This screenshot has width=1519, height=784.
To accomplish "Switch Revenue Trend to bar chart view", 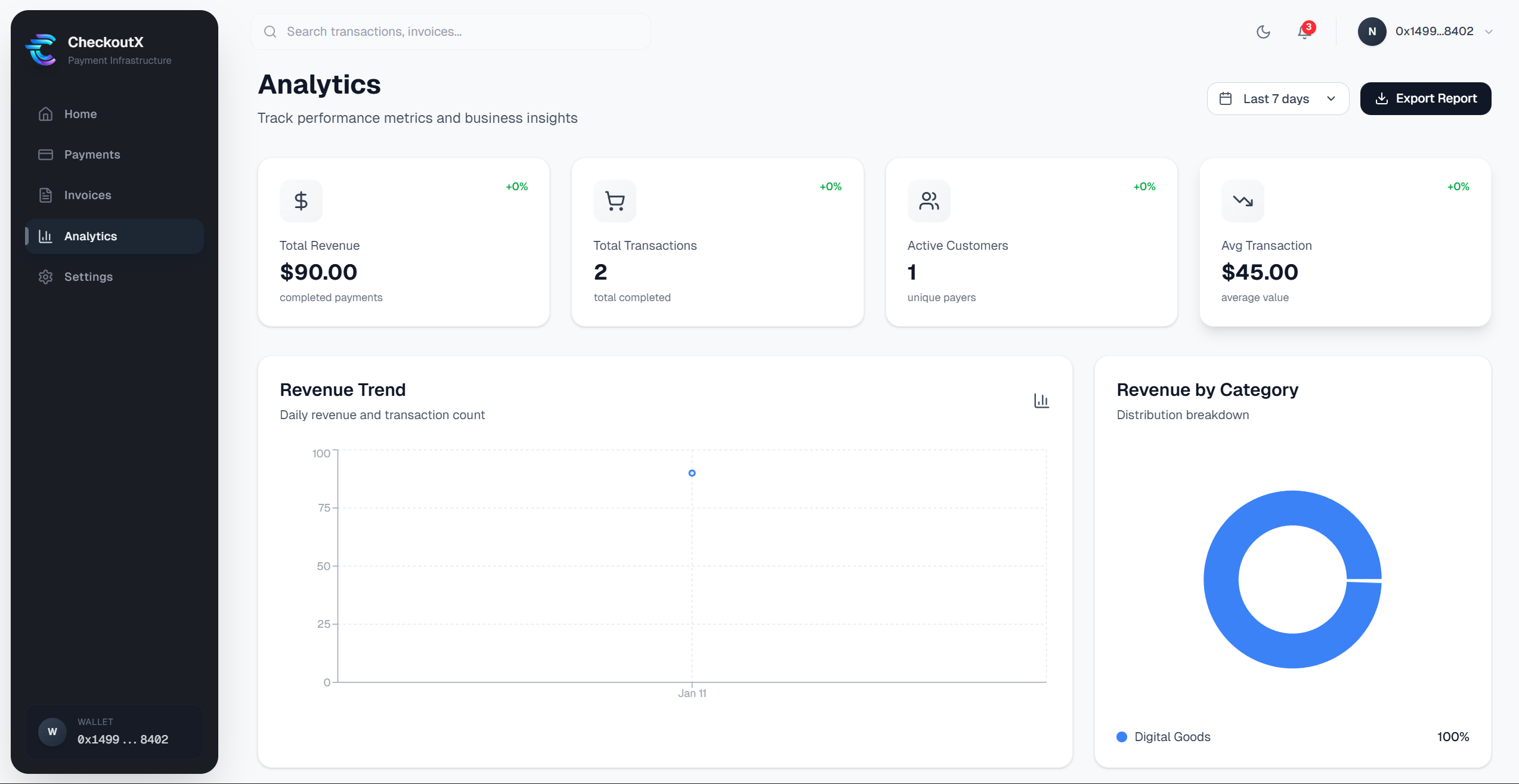I will tap(1041, 401).
